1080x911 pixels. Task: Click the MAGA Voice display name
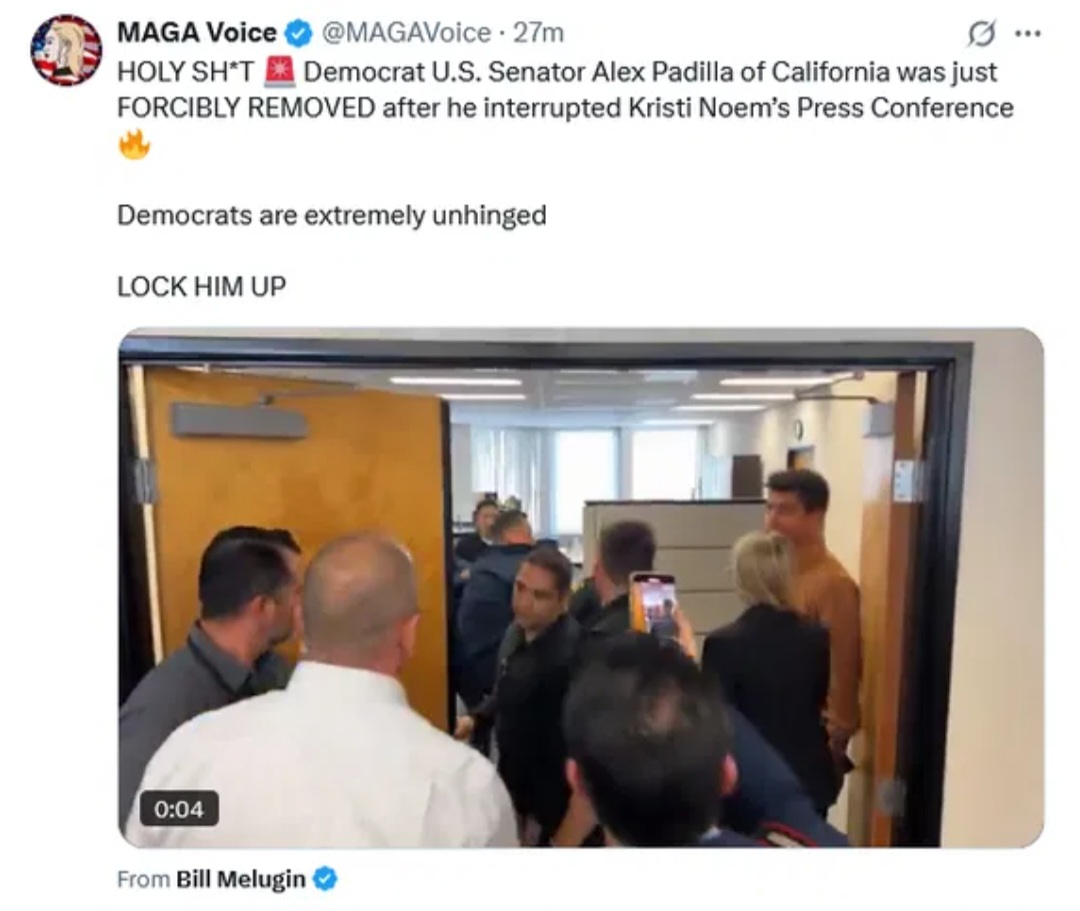point(197,33)
